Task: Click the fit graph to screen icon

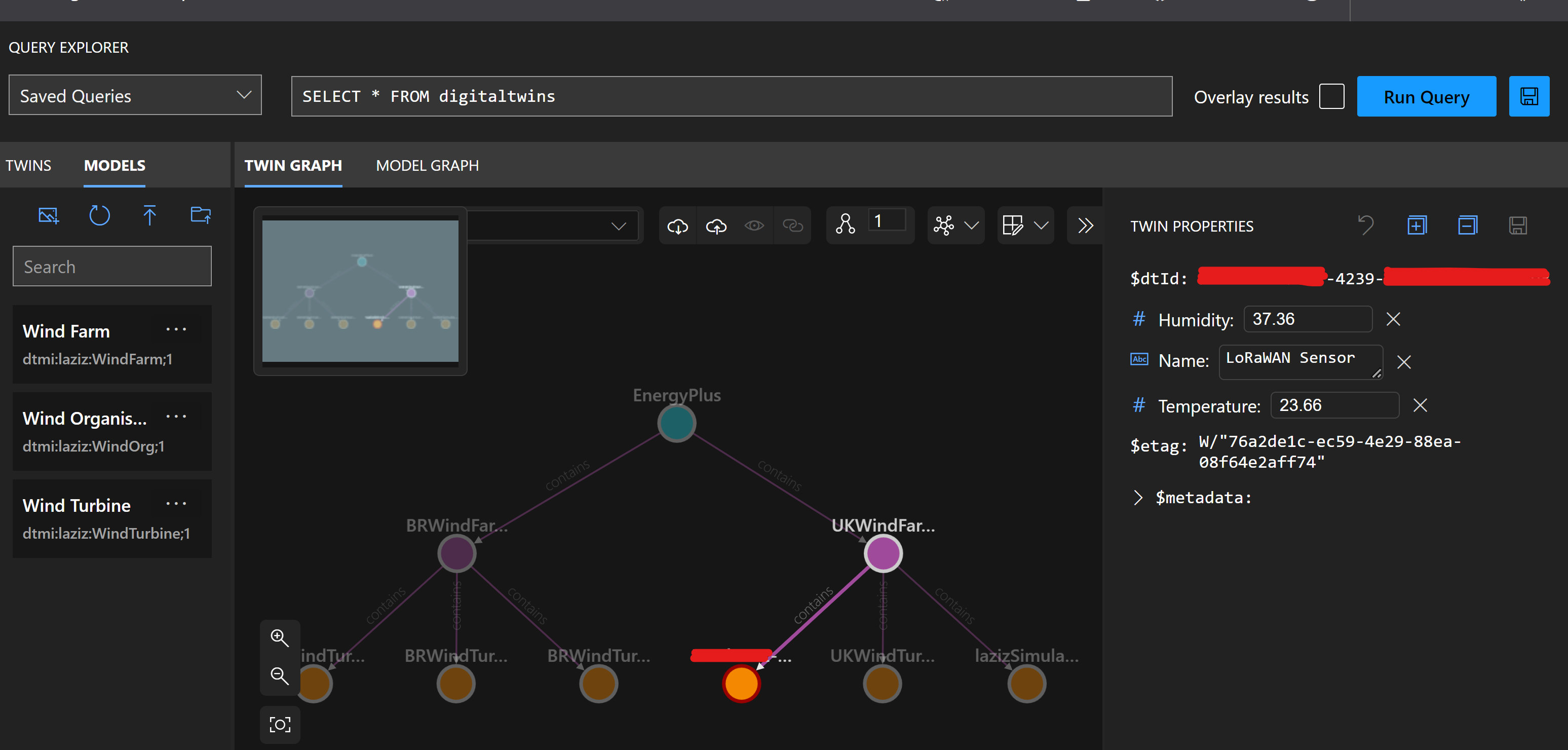Action: [x=279, y=725]
